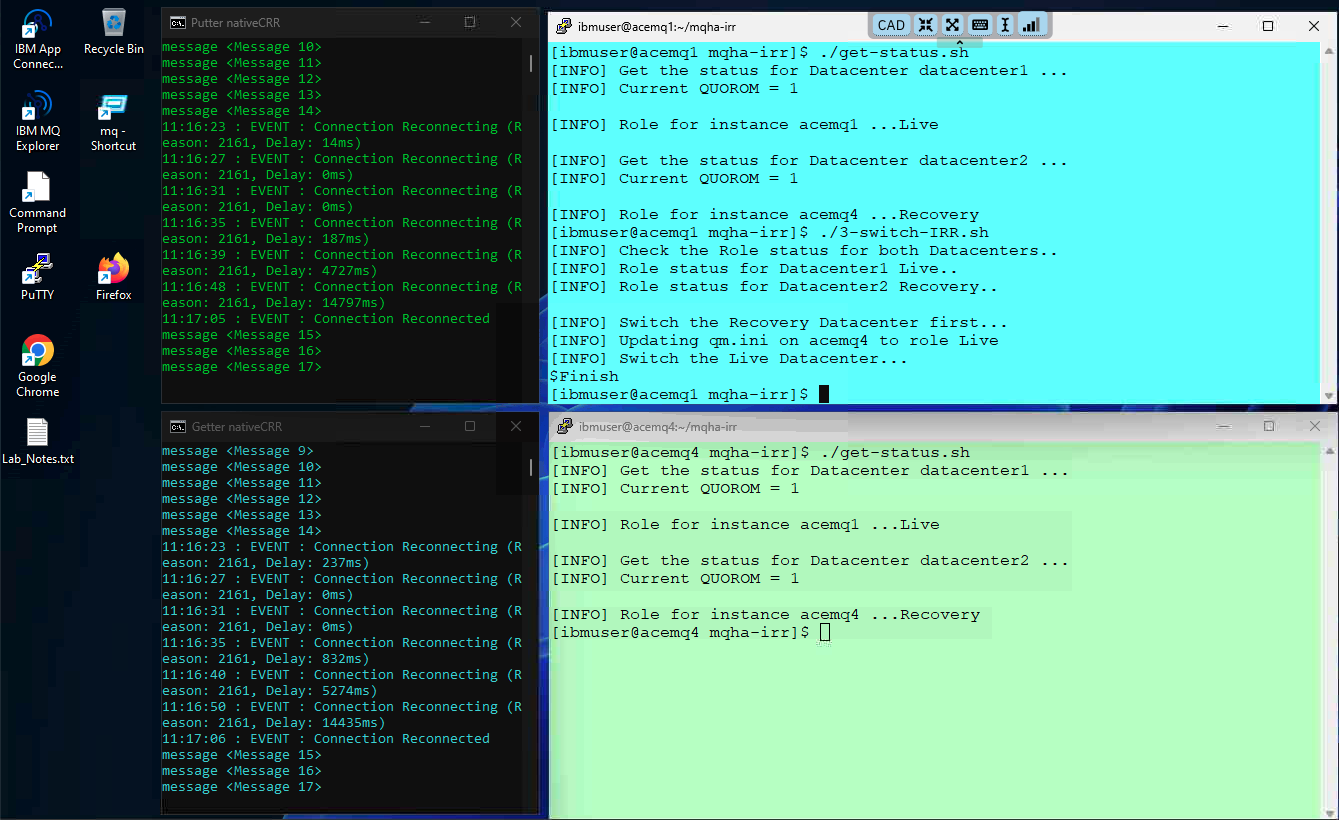
Task: Click 'Check the Role status for both Datacenters..' line
Action: click(804, 250)
